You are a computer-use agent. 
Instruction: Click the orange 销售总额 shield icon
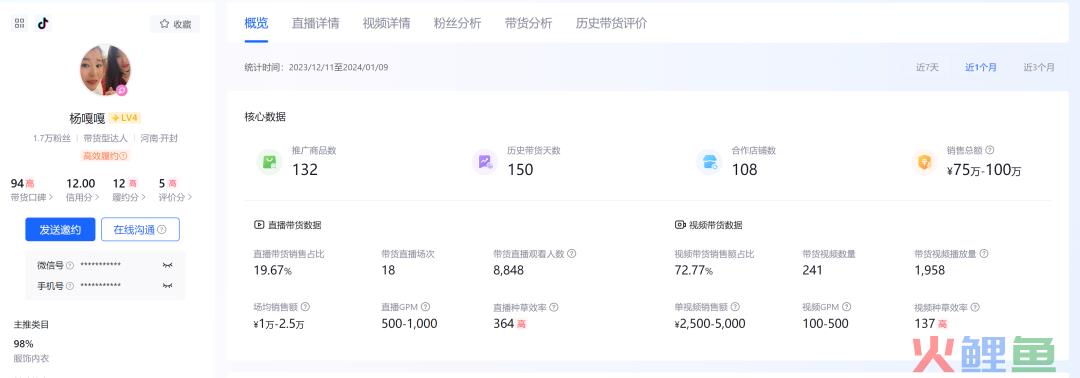pos(924,162)
